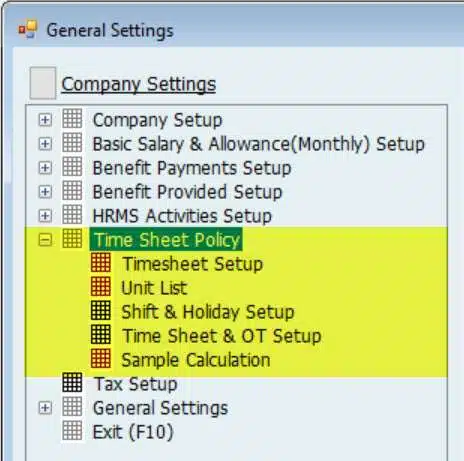
Task: Click the black grid icon next to Tax Setup
Action: click(x=72, y=383)
